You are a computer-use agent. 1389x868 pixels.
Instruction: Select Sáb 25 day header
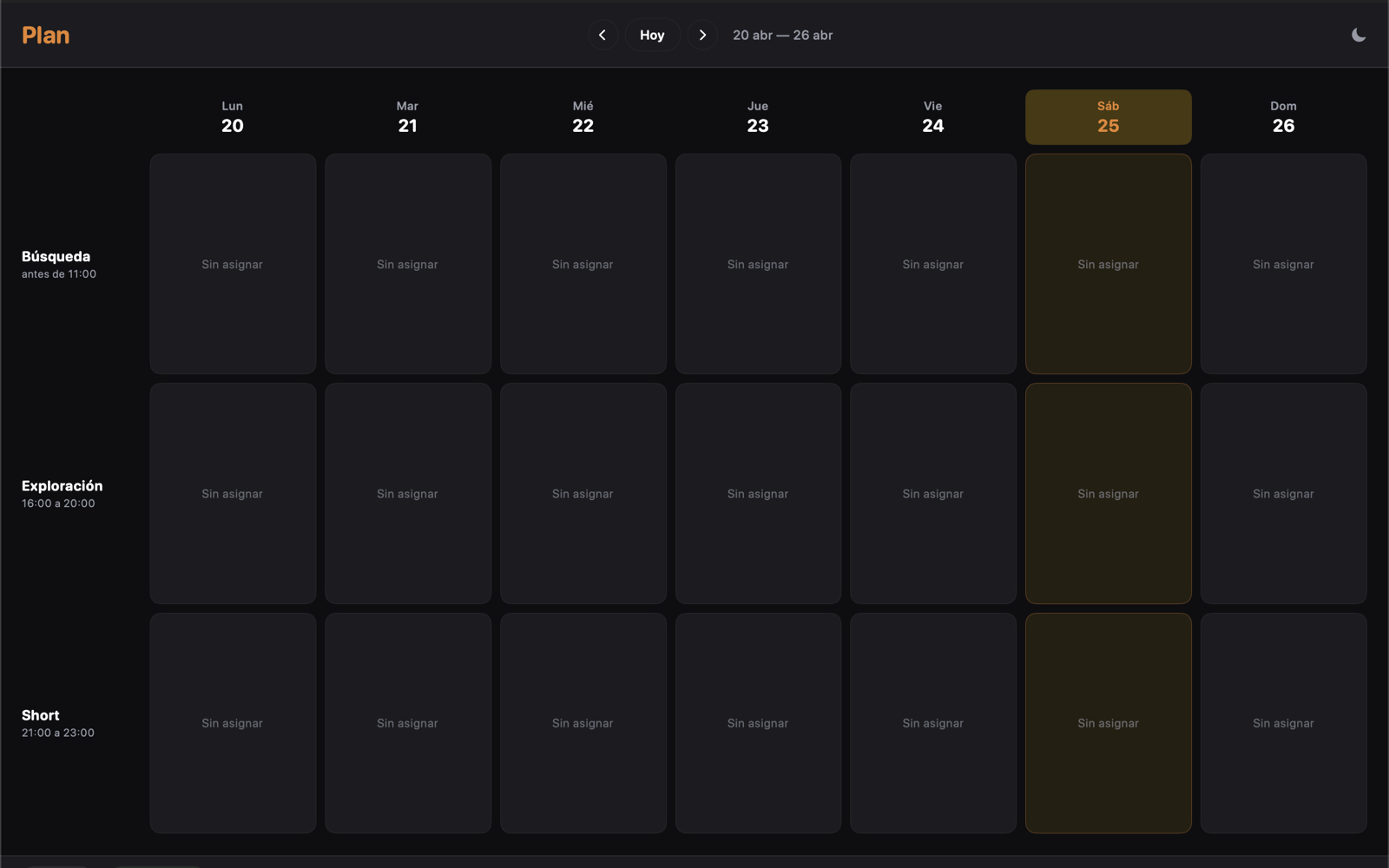[x=1108, y=117]
